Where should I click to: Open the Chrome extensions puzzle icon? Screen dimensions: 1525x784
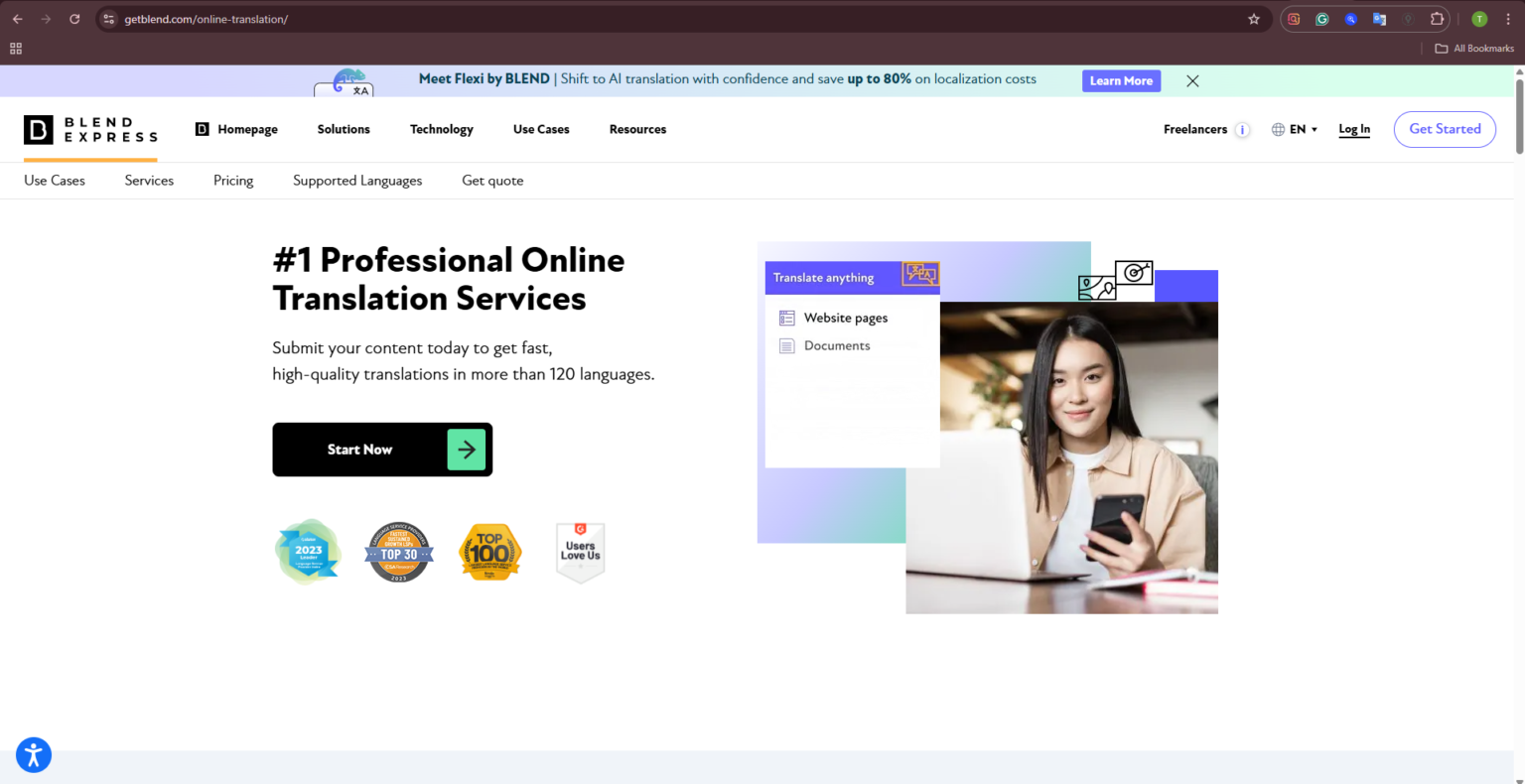coord(1437,18)
